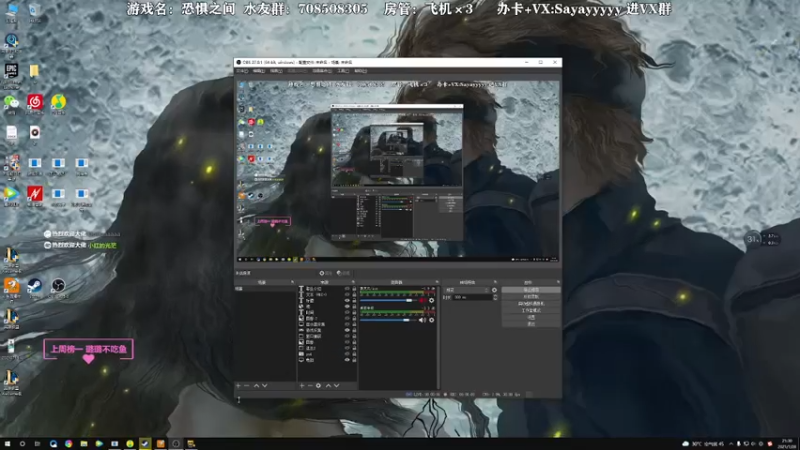Viewport: 800px width, 450px height.
Task: Open WeChat desktop icon
Action: [11, 103]
